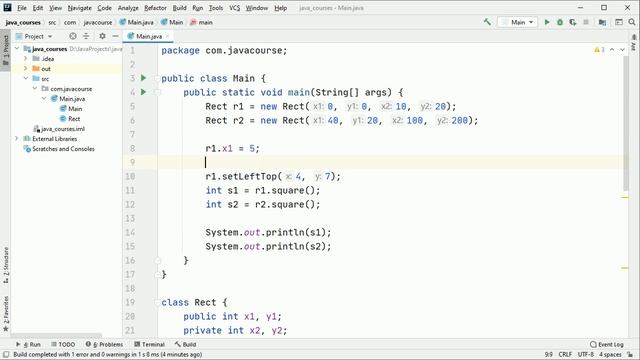
Task: Click javacourse breadcrumb in navigation bar
Action: point(98,22)
